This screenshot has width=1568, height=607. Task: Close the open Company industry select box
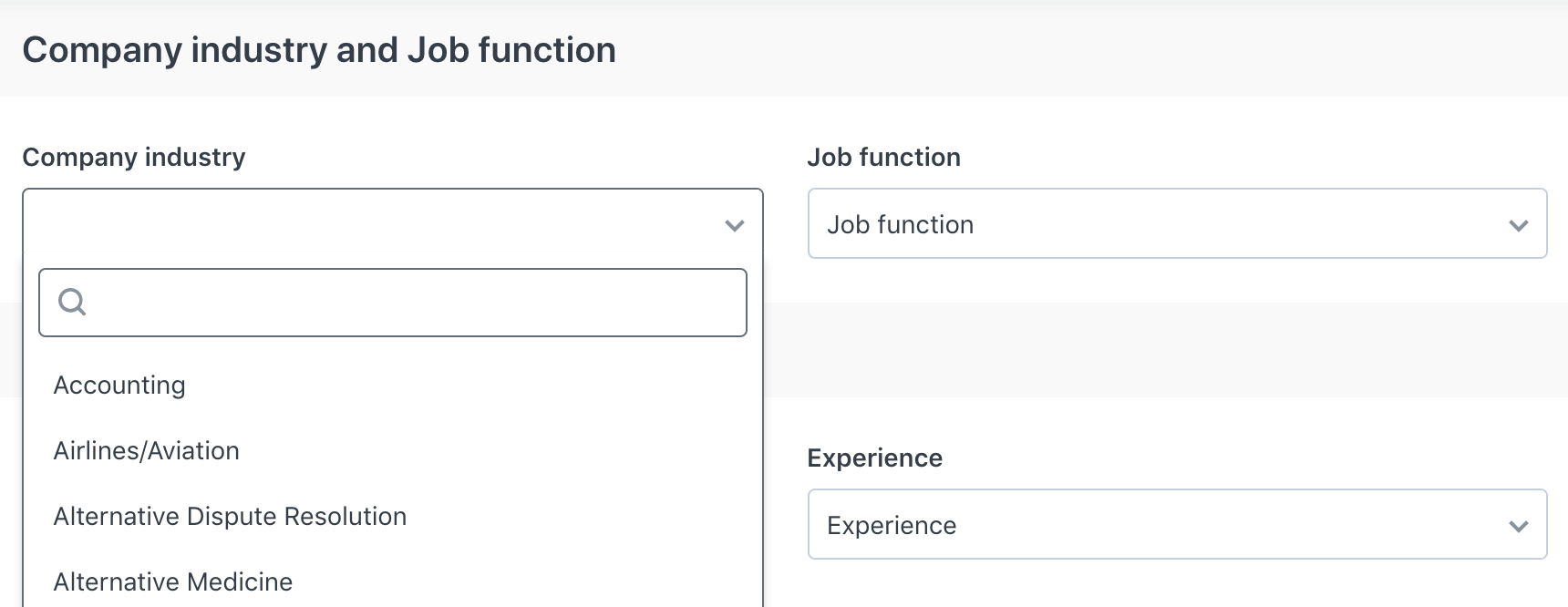click(x=392, y=223)
